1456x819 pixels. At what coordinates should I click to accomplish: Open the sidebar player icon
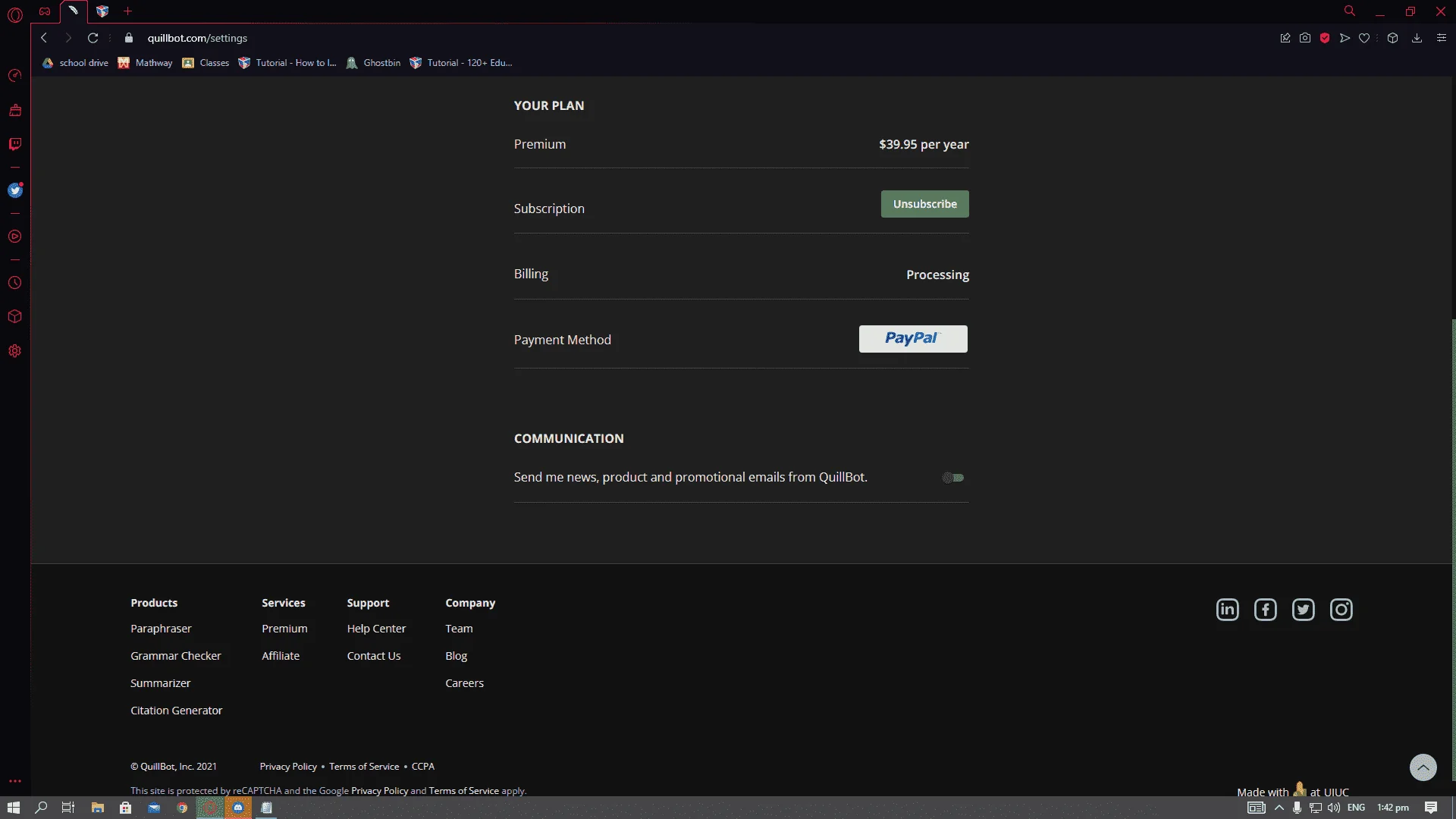14,237
